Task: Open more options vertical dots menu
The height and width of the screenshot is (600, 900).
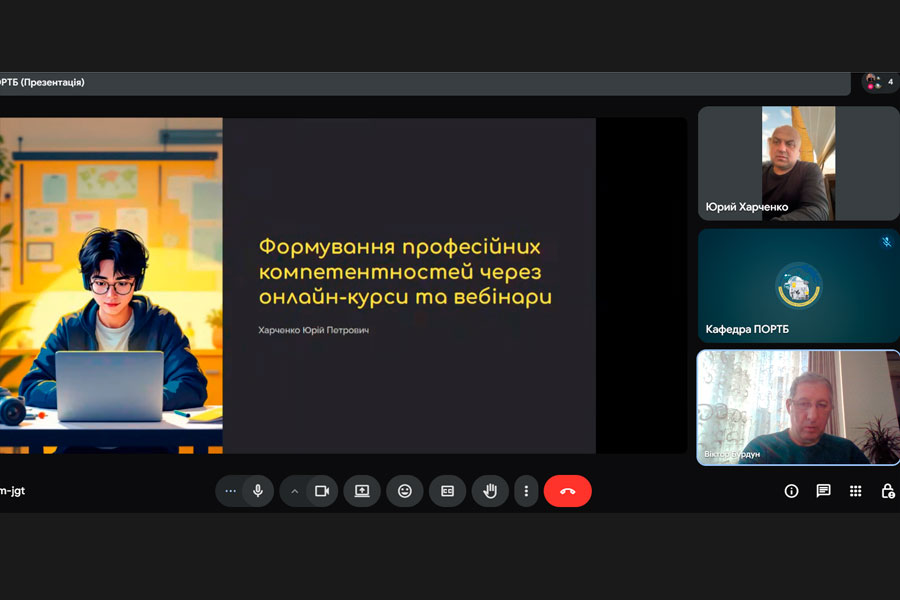Action: click(526, 491)
